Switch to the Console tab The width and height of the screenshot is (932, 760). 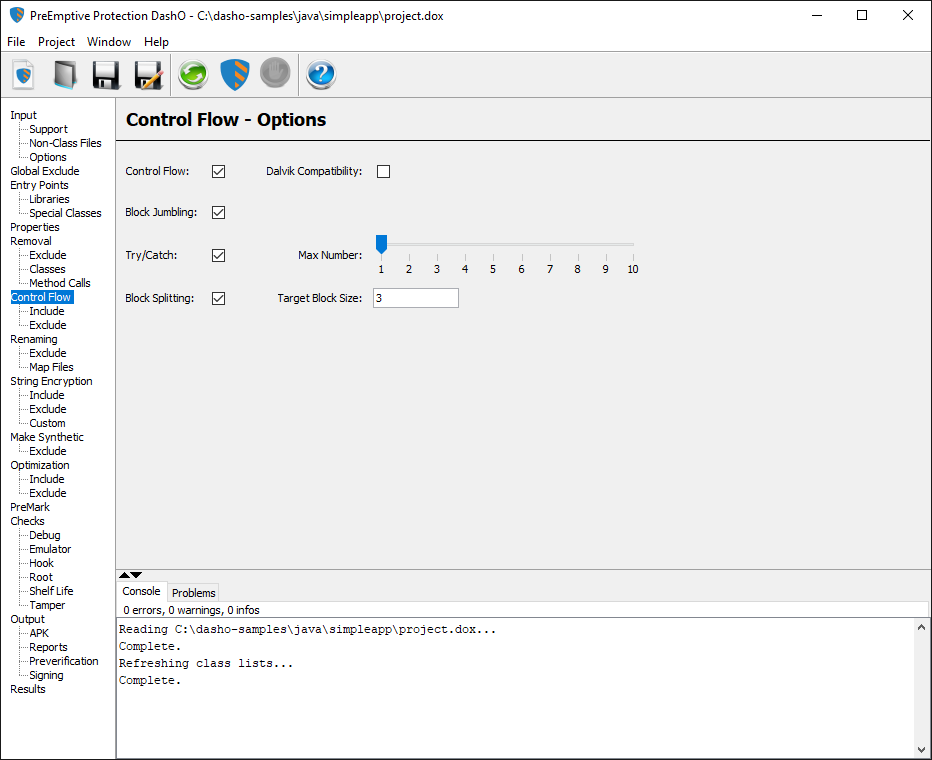coord(141,591)
